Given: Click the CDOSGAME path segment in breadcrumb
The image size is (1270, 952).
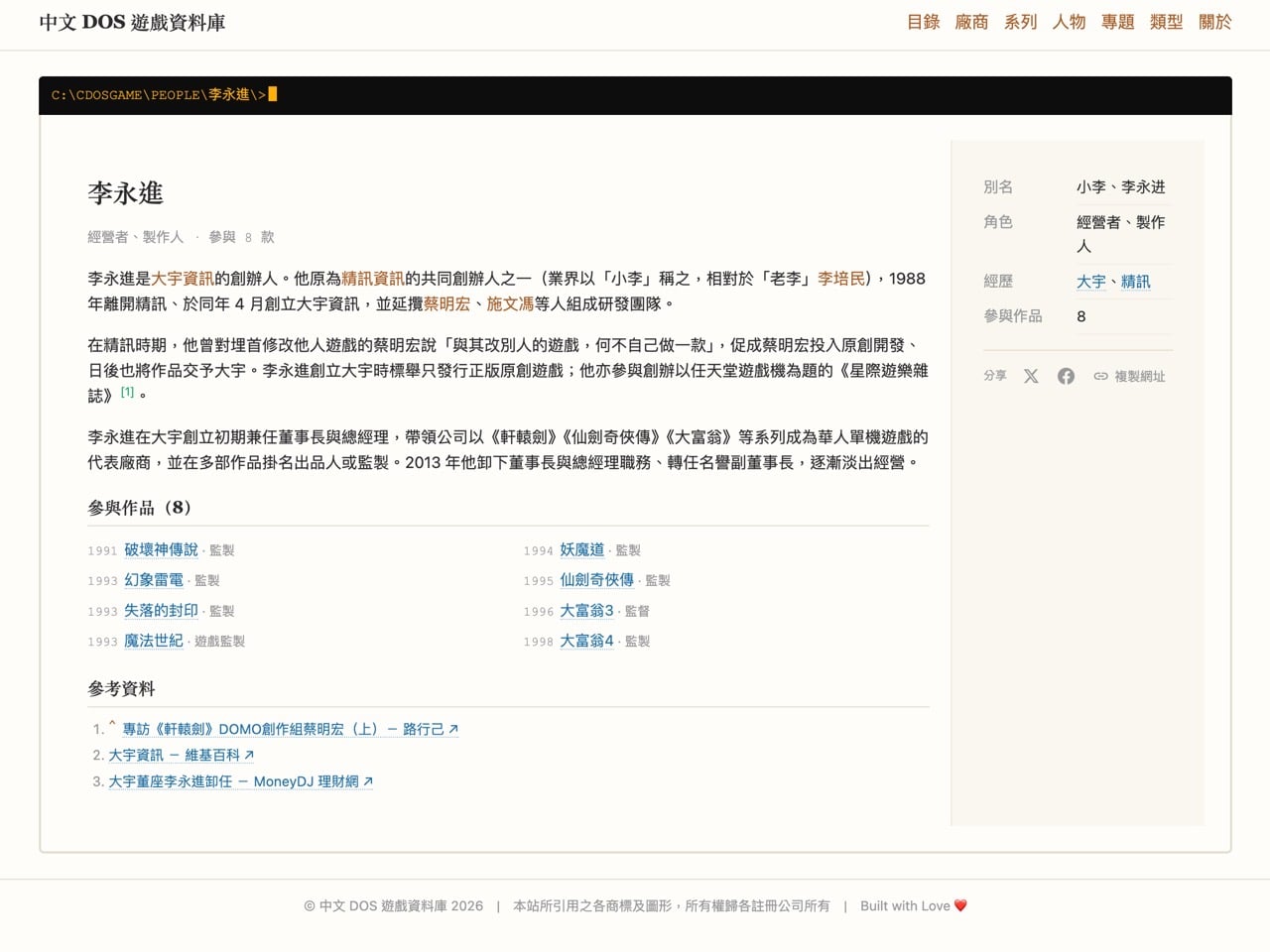Looking at the screenshot, I should 109,95.
